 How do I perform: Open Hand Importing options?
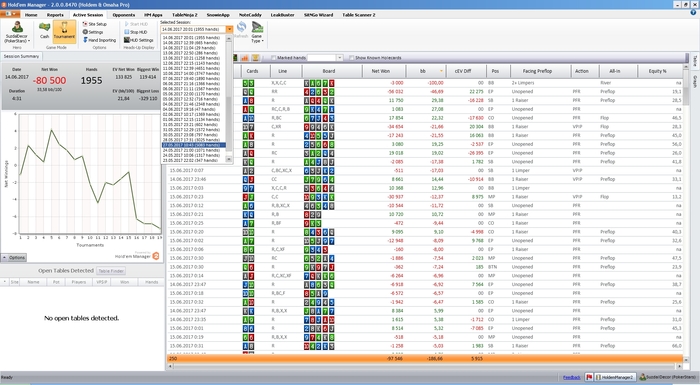point(99,40)
